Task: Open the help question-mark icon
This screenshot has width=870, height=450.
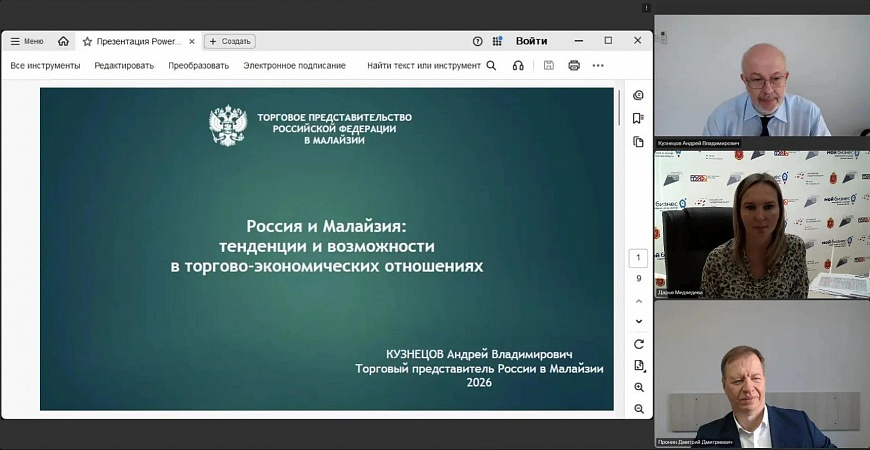Action: click(x=477, y=41)
